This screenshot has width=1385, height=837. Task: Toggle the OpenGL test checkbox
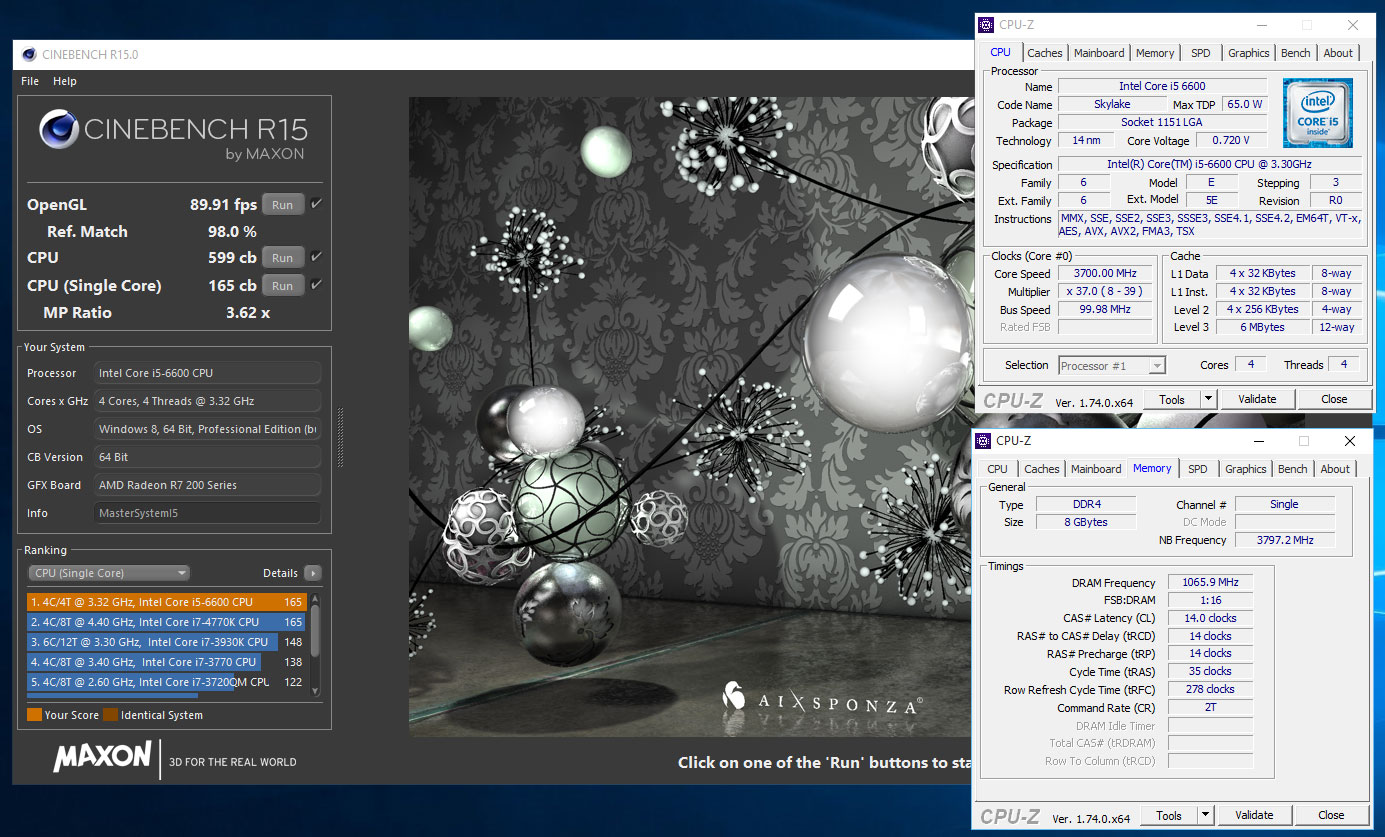pos(316,204)
